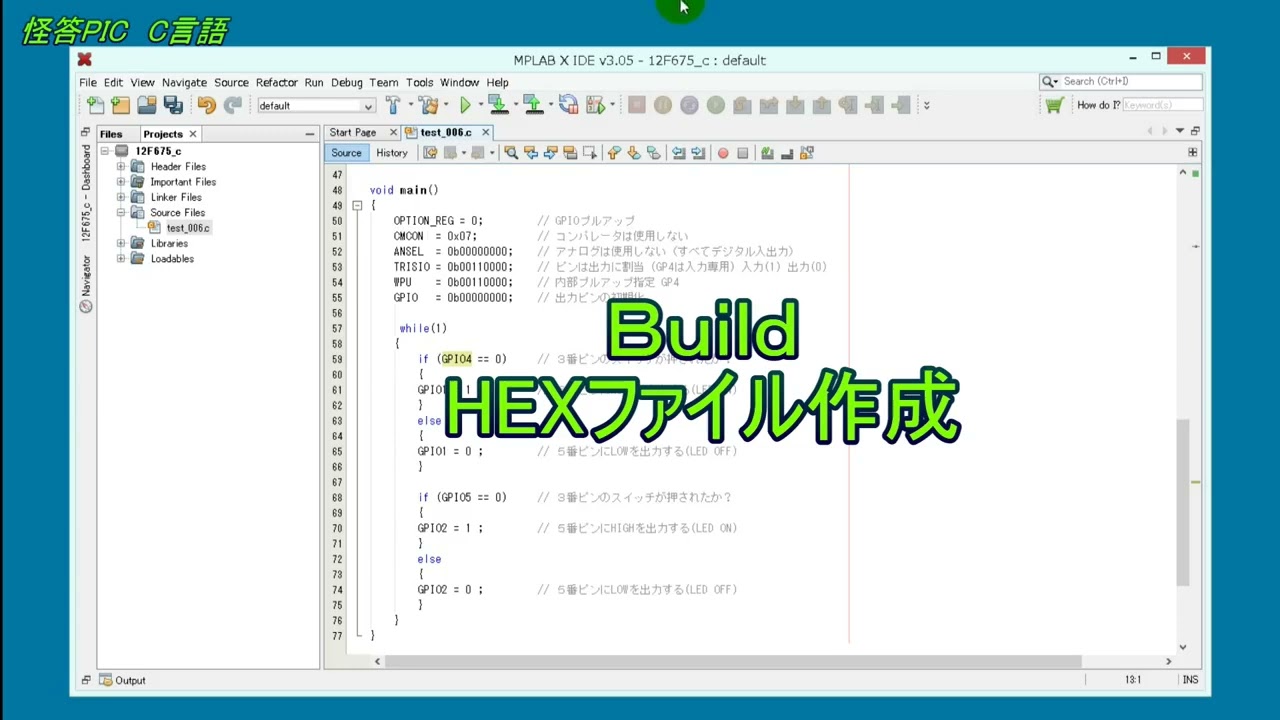This screenshot has width=1280, height=720.
Task: Expand the Header Files folder
Action: 121,167
